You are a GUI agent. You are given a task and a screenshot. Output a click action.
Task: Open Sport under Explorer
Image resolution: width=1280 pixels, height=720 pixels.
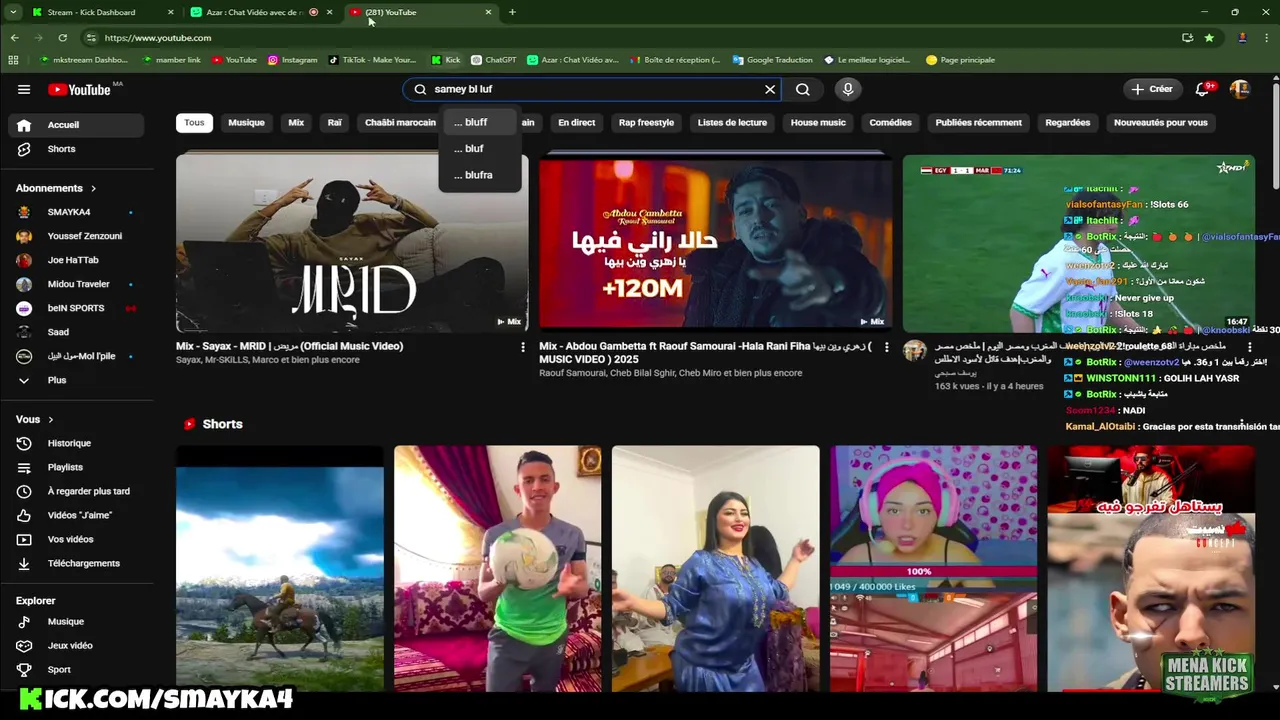(x=76, y=669)
